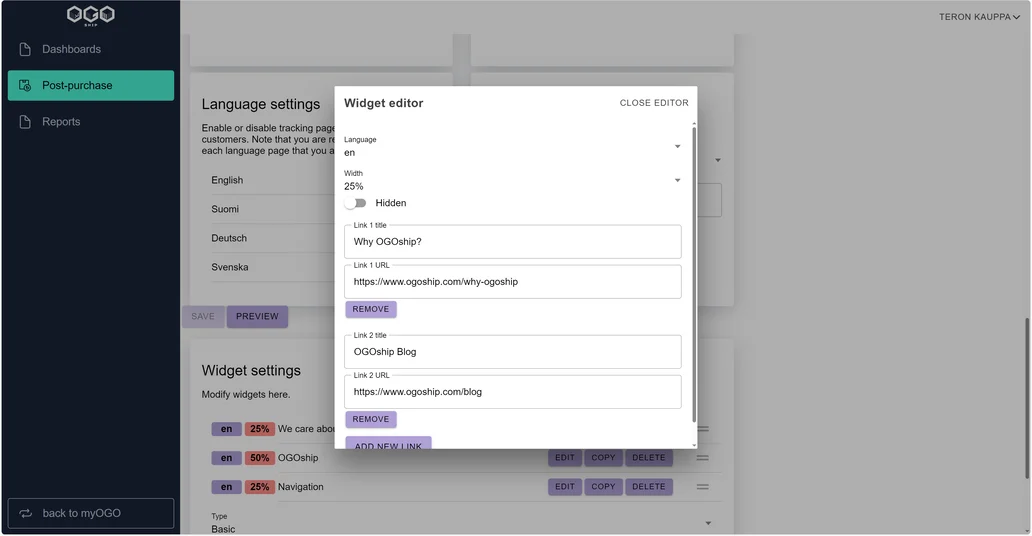Edit the Link 2 URL field
Screen dimensions: 1032x536
[x=513, y=392]
